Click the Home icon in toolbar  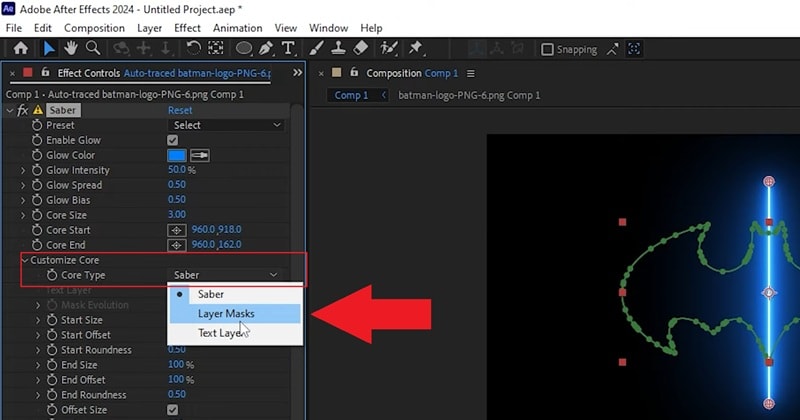(x=21, y=48)
